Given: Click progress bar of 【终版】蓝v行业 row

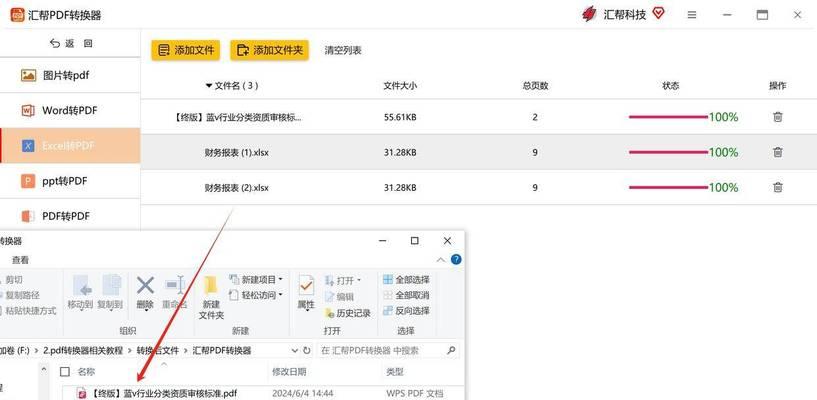Looking at the screenshot, I should pyautogui.click(x=669, y=117).
